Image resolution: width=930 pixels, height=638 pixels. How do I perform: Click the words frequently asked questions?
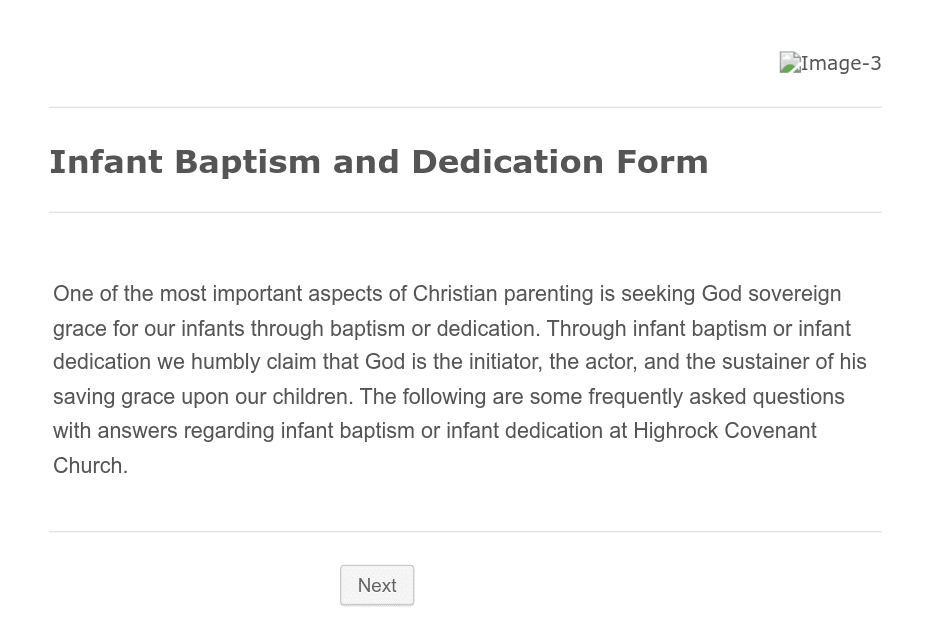(716, 397)
